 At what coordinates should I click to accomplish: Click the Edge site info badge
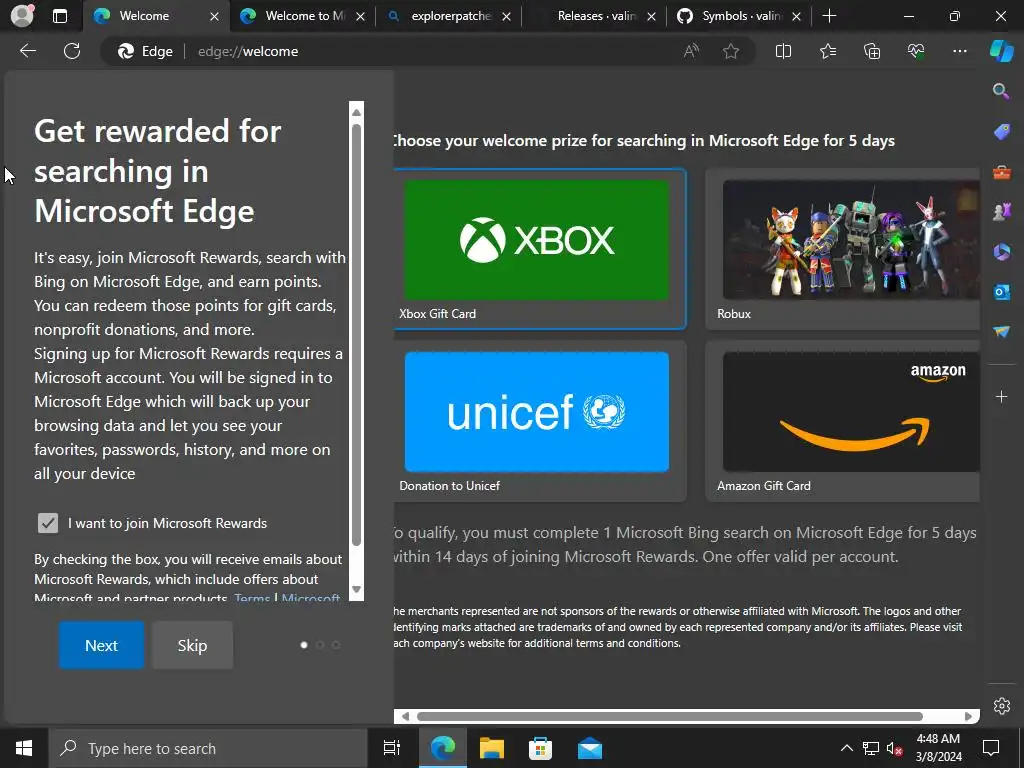[x=145, y=51]
